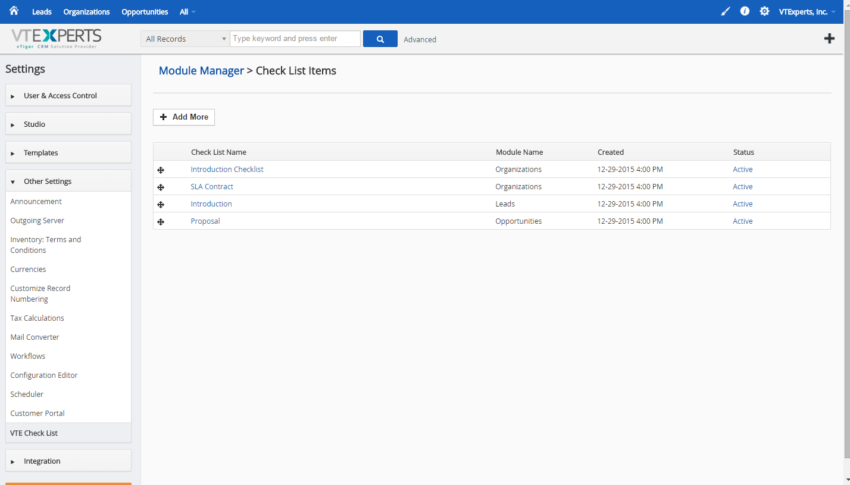Open the Introduction checklist for Leads
The height and width of the screenshot is (485, 850).
211,204
